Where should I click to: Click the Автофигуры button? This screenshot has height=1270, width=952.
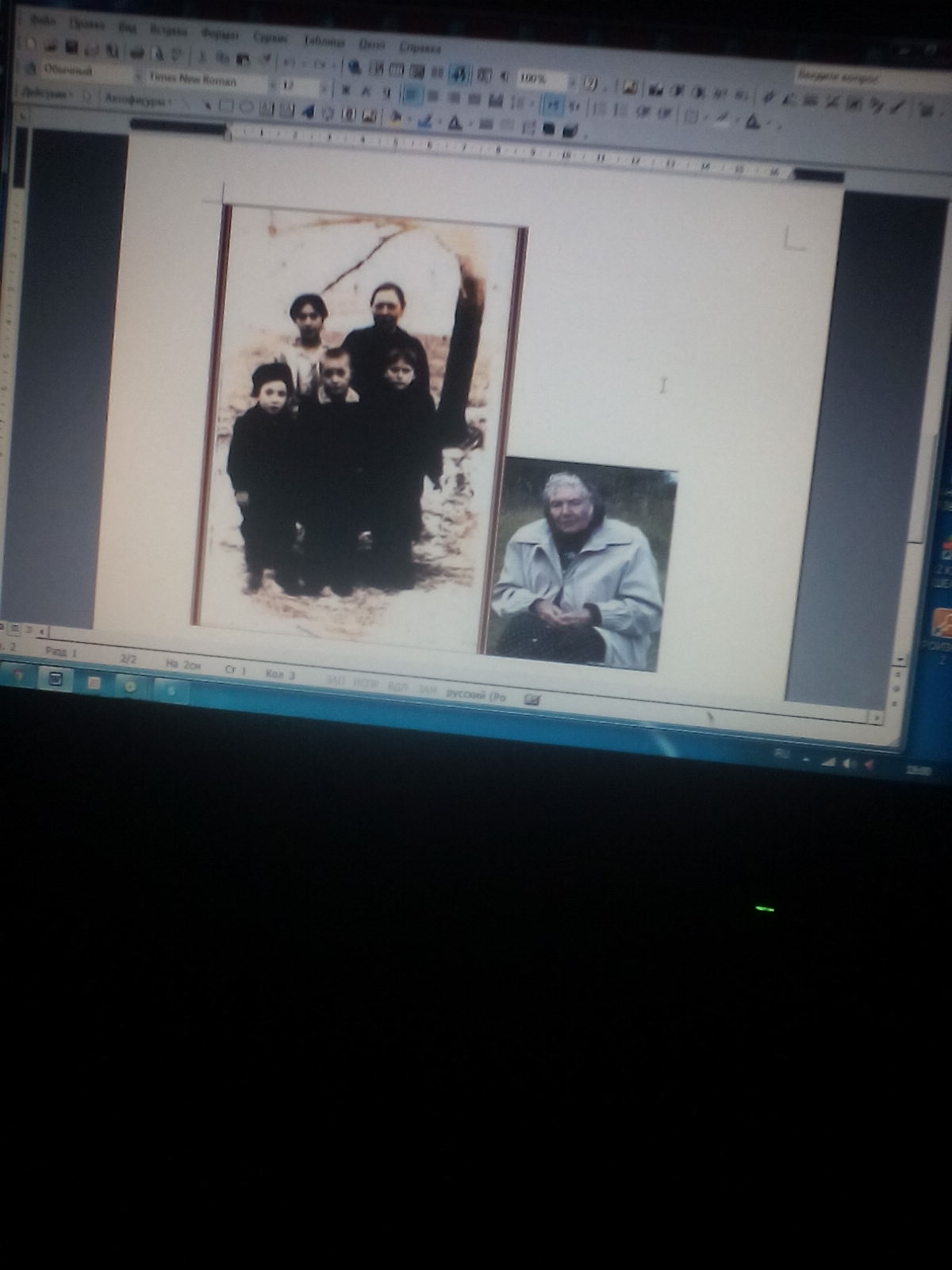(x=135, y=100)
